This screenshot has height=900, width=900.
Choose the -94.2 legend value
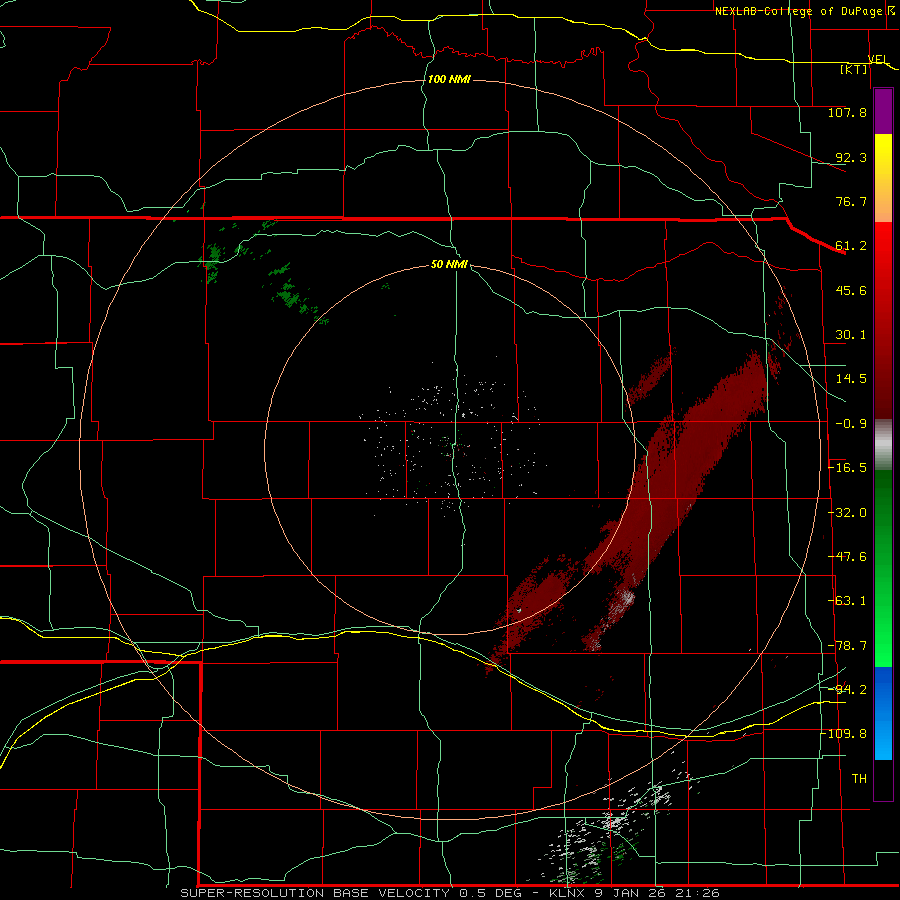847,689
